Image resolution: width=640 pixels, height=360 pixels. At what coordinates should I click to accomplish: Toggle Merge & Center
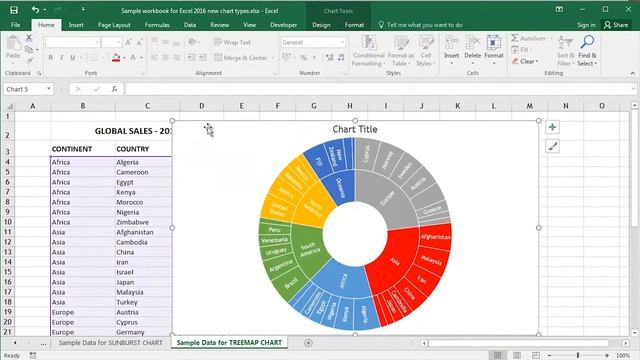(241, 58)
